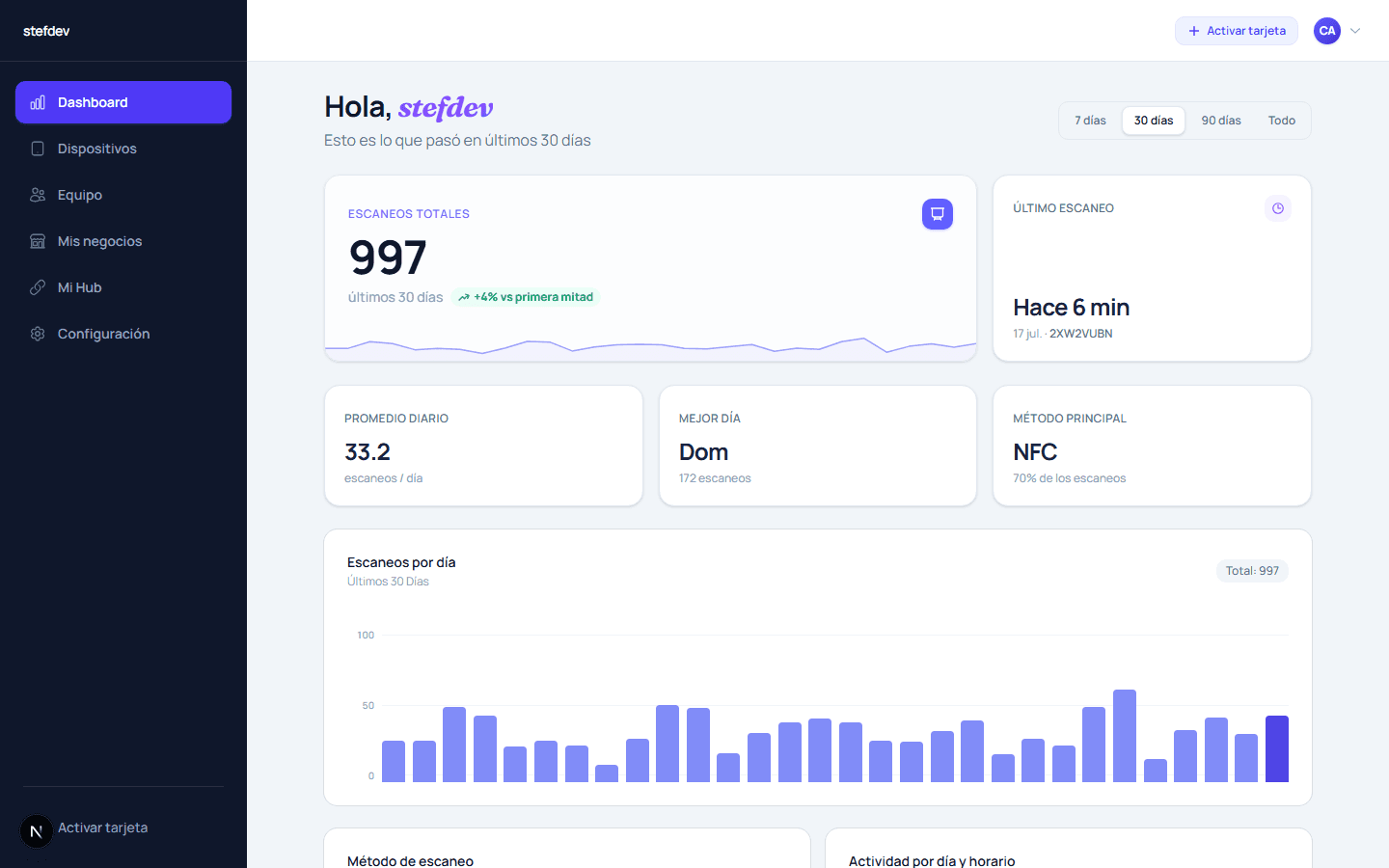
Task: Click the Configuración gear icon
Action: point(38,334)
